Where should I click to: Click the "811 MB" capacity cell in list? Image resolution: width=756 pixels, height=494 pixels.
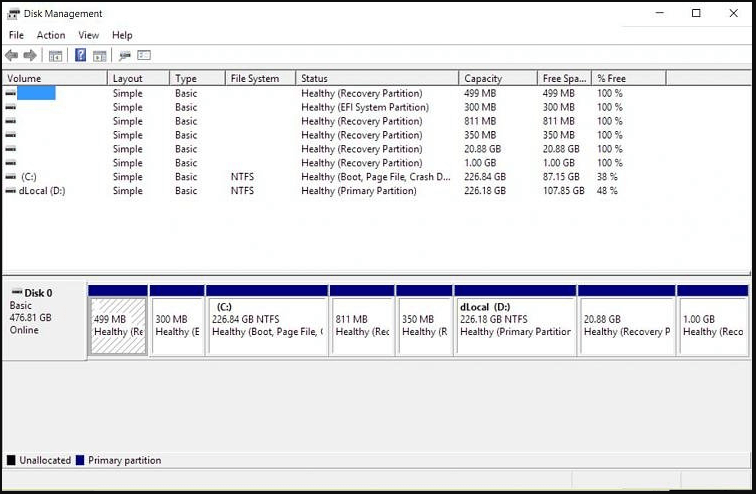(x=480, y=121)
